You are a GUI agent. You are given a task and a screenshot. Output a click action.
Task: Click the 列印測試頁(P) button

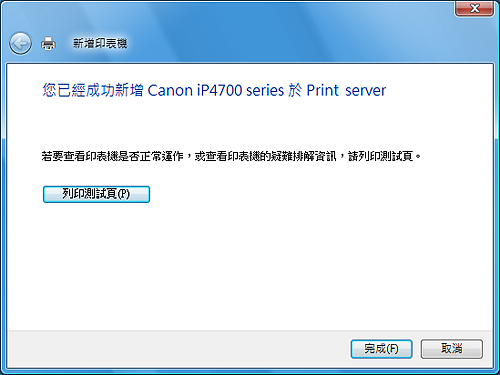point(96,194)
